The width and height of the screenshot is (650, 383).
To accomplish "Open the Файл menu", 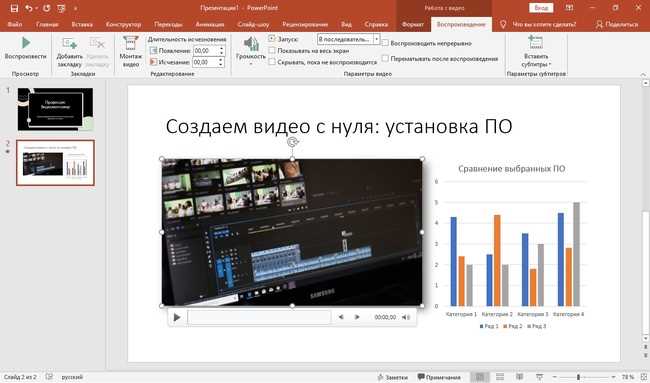I will point(15,24).
